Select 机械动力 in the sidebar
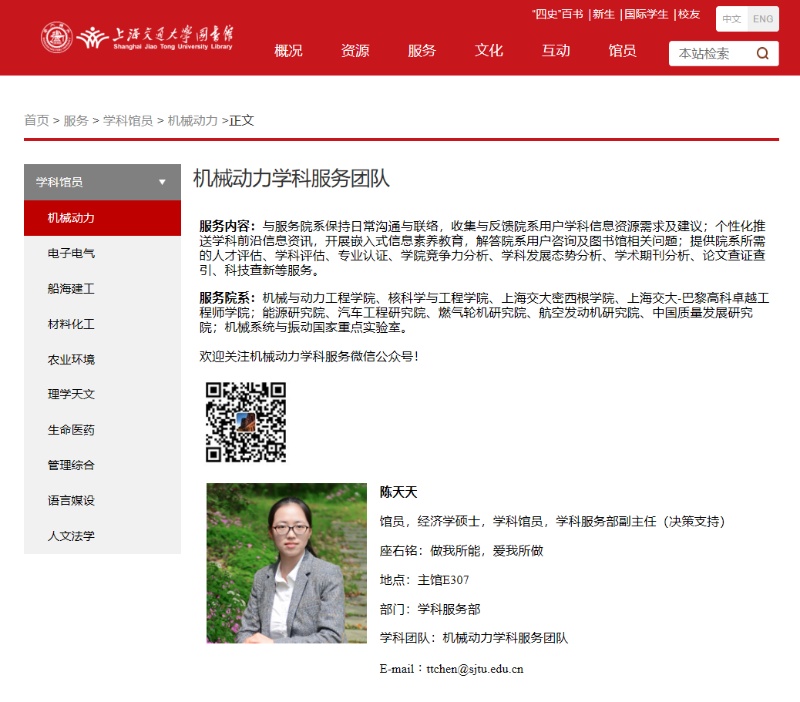 tap(103, 218)
